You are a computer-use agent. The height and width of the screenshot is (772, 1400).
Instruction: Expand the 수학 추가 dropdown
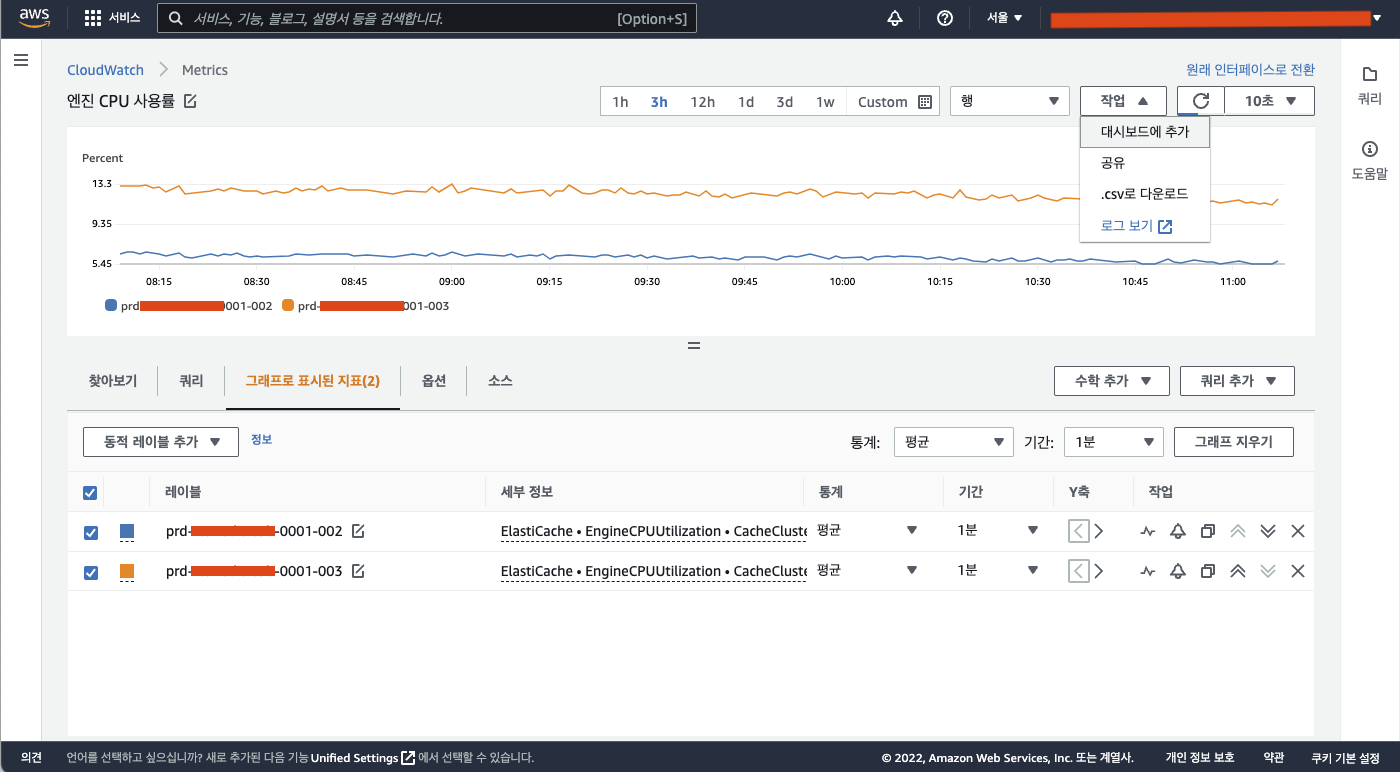[x=1111, y=381]
